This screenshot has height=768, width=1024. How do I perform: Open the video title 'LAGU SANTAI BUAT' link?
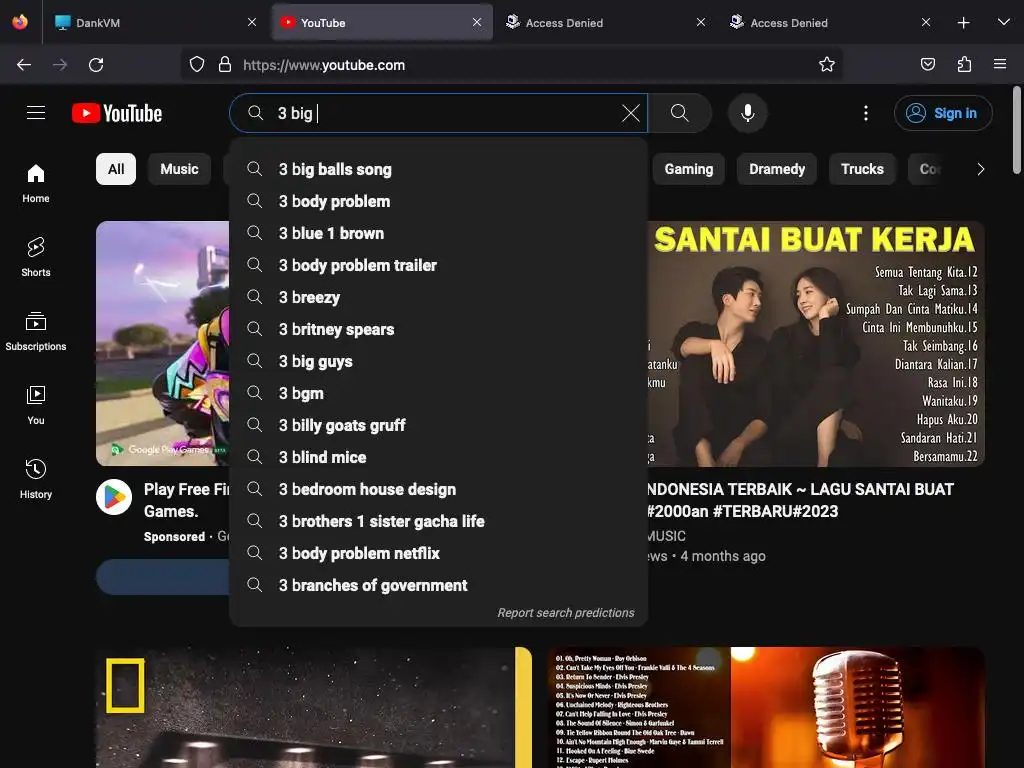point(801,500)
